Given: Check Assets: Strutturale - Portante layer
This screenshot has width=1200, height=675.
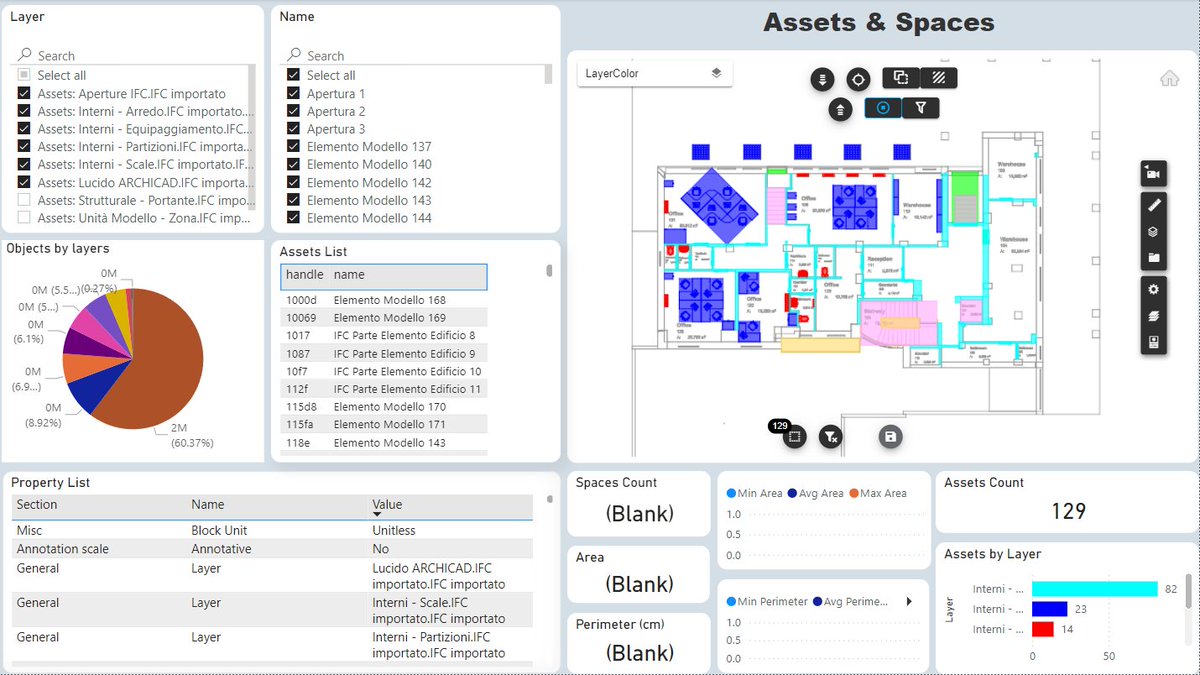Looking at the screenshot, I should (x=24, y=200).
